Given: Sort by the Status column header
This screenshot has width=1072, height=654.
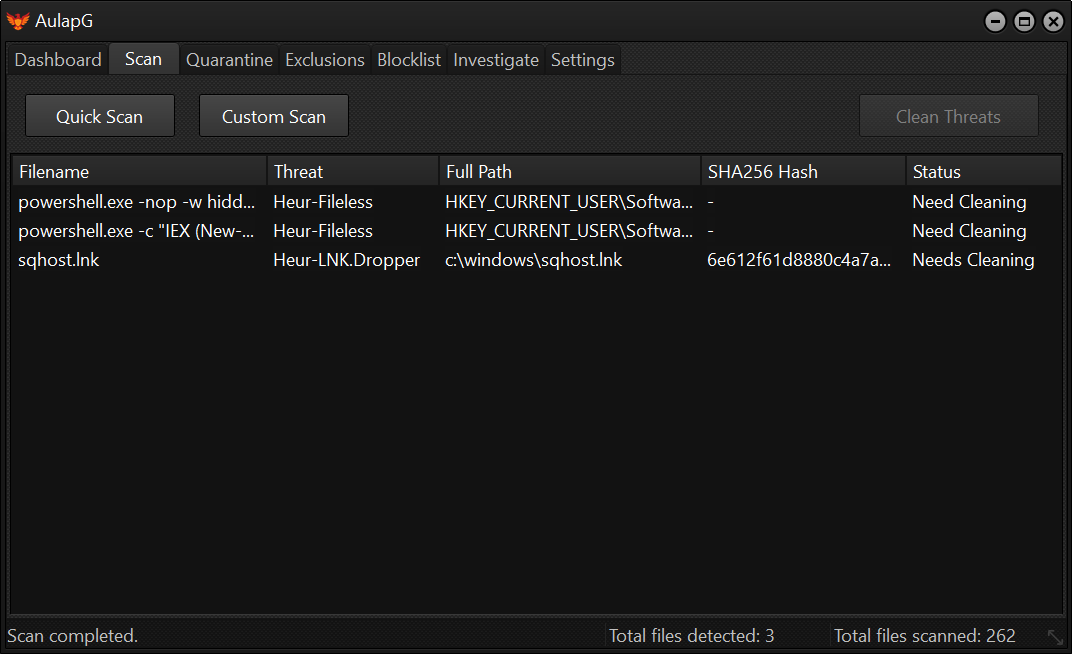Looking at the screenshot, I should tap(984, 172).
